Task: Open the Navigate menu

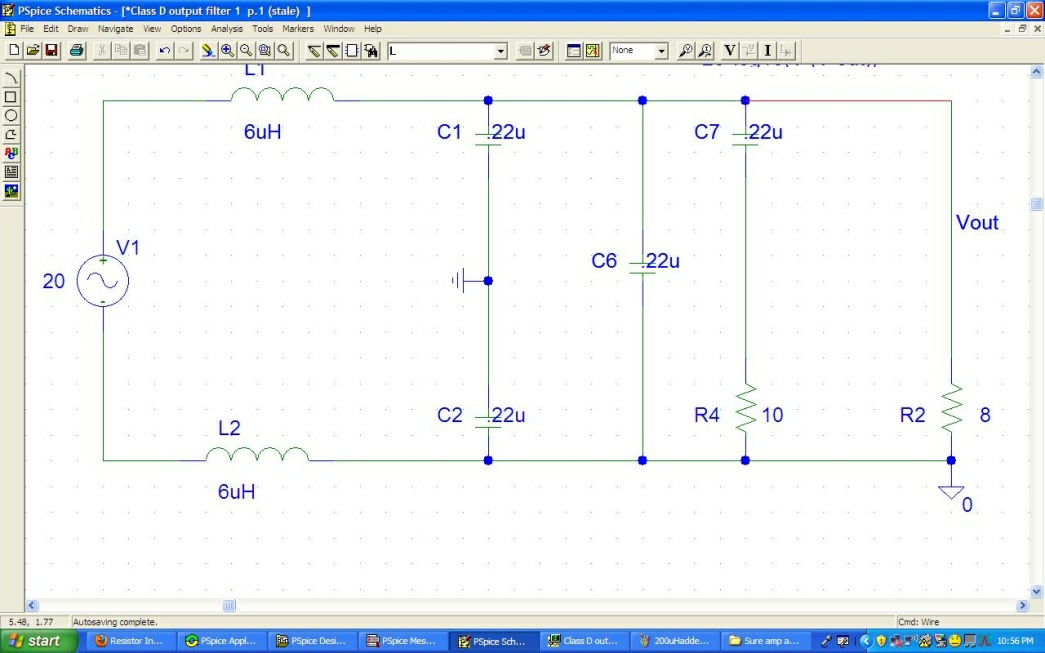Action: coord(115,29)
